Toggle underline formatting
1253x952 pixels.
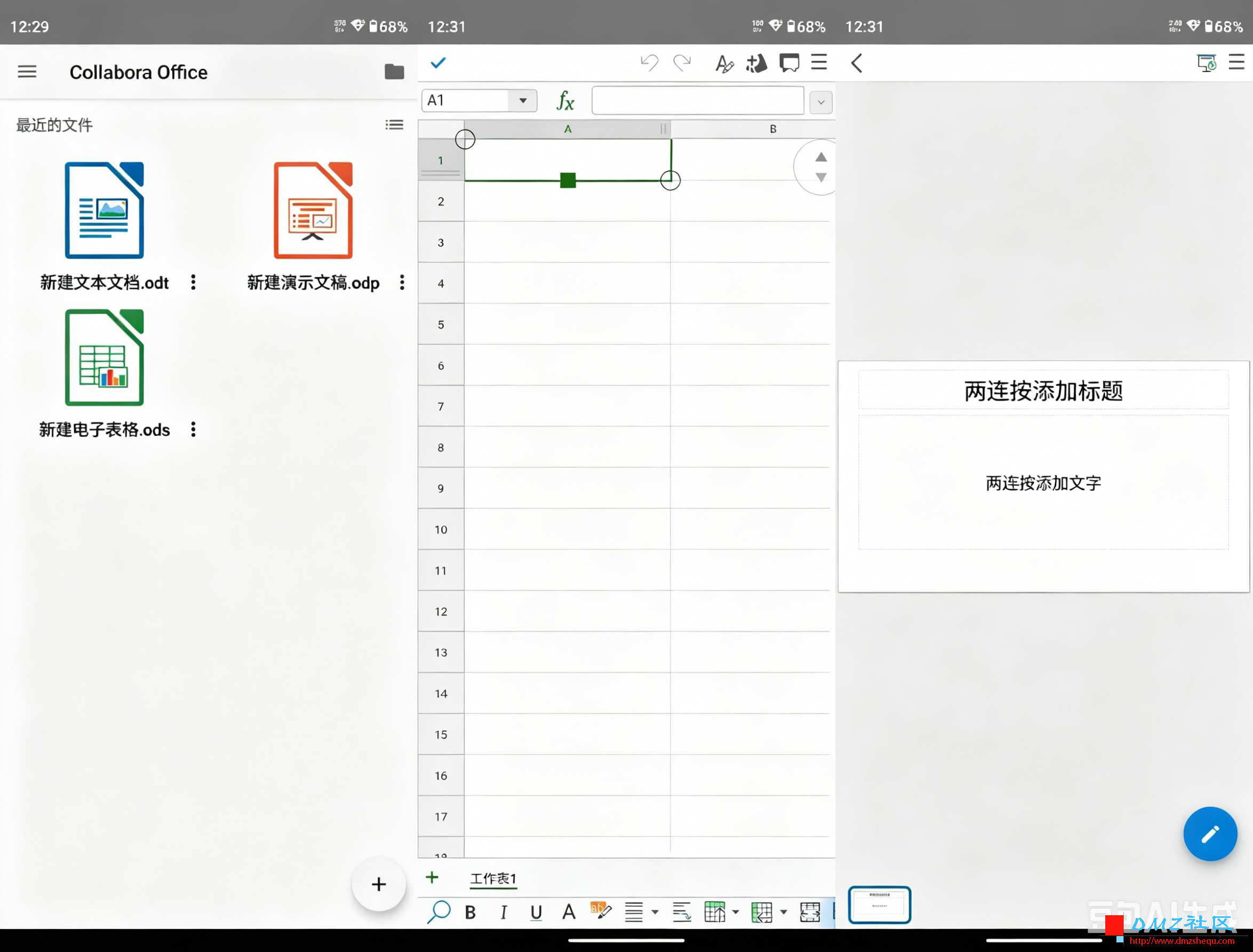point(536,913)
